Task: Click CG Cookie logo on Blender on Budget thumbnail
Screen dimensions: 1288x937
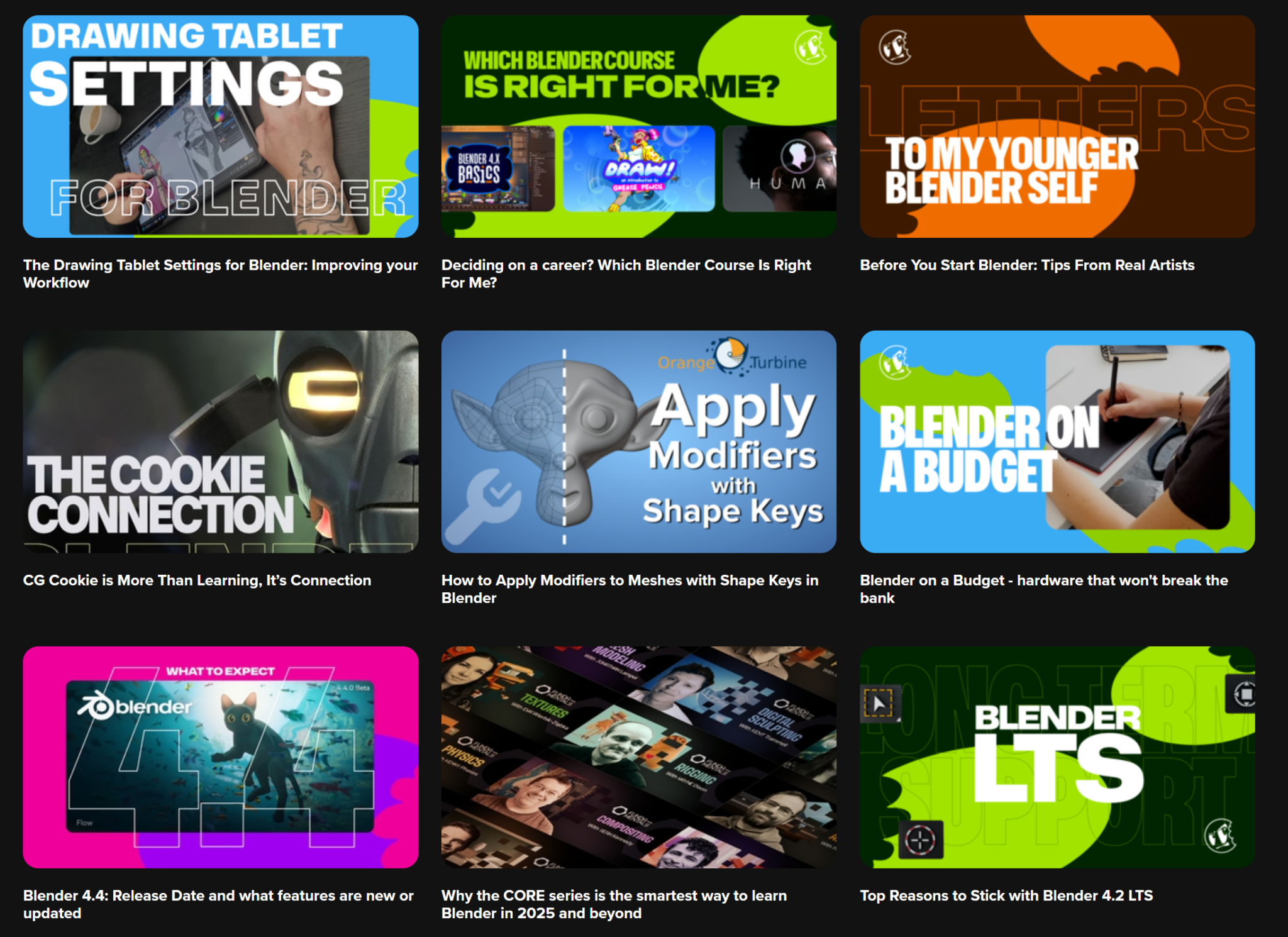Action: click(894, 363)
